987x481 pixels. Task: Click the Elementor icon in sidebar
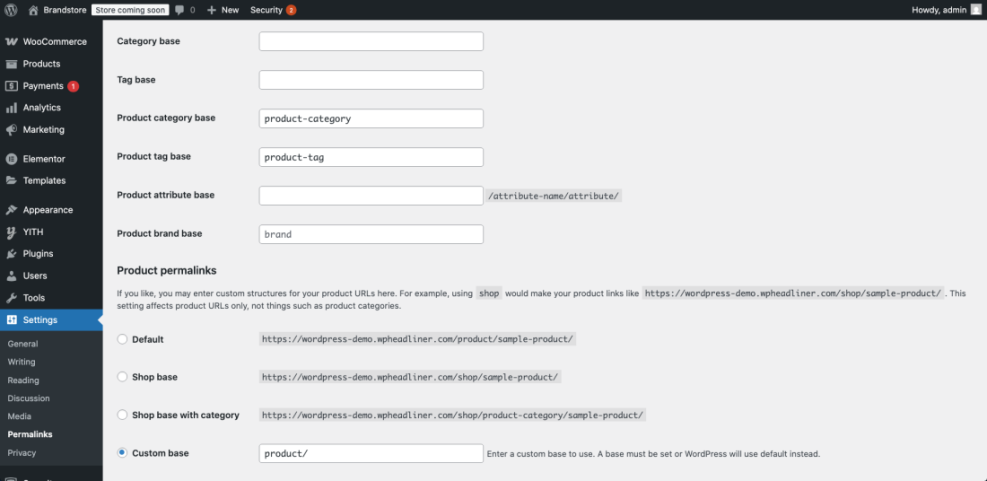click(11, 159)
